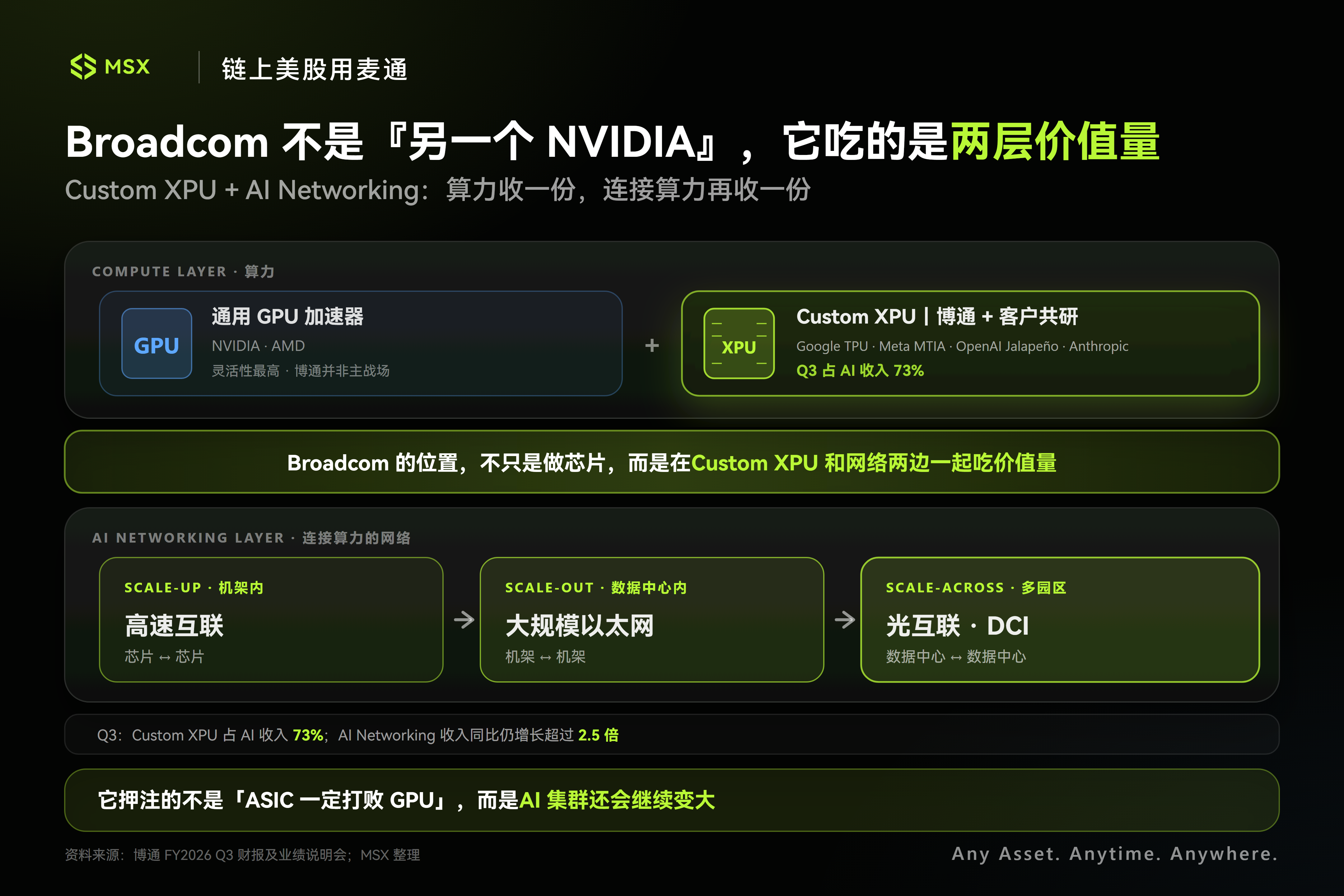
Task: Click the 资料来源 footer source line
Action: pyautogui.click(x=242, y=855)
